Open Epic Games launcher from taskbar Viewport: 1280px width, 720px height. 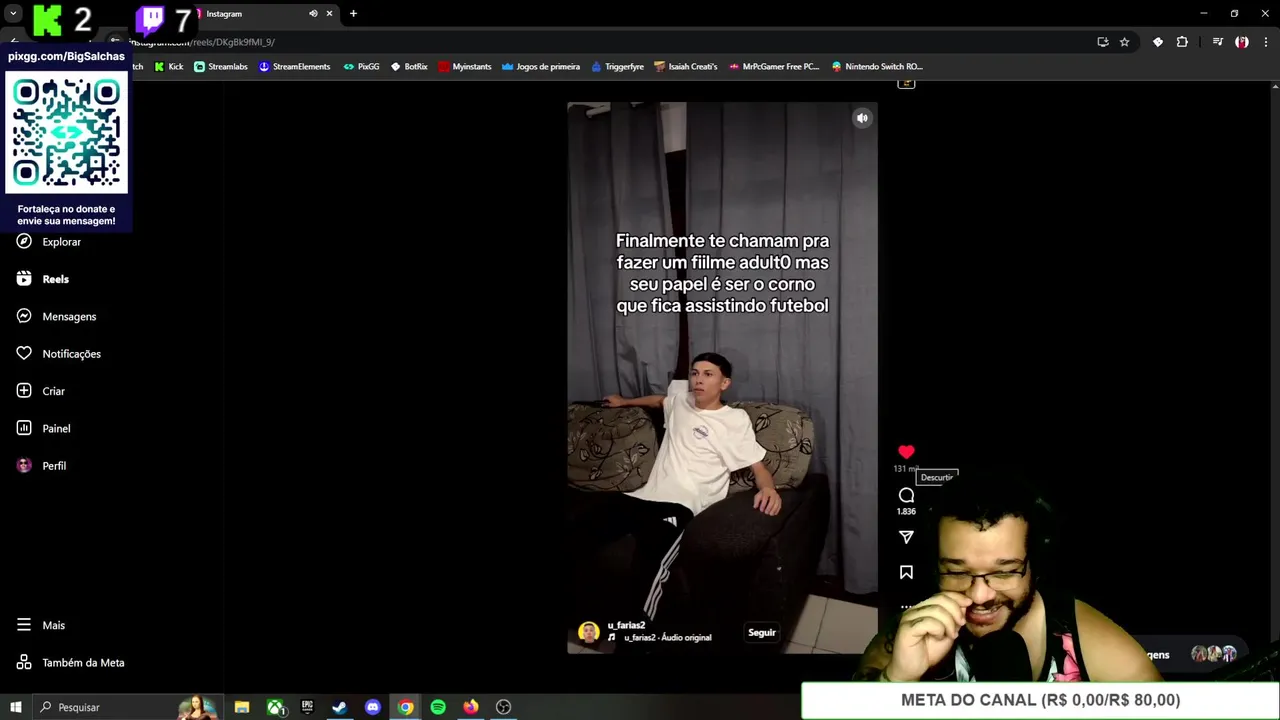tap(307, 707)
